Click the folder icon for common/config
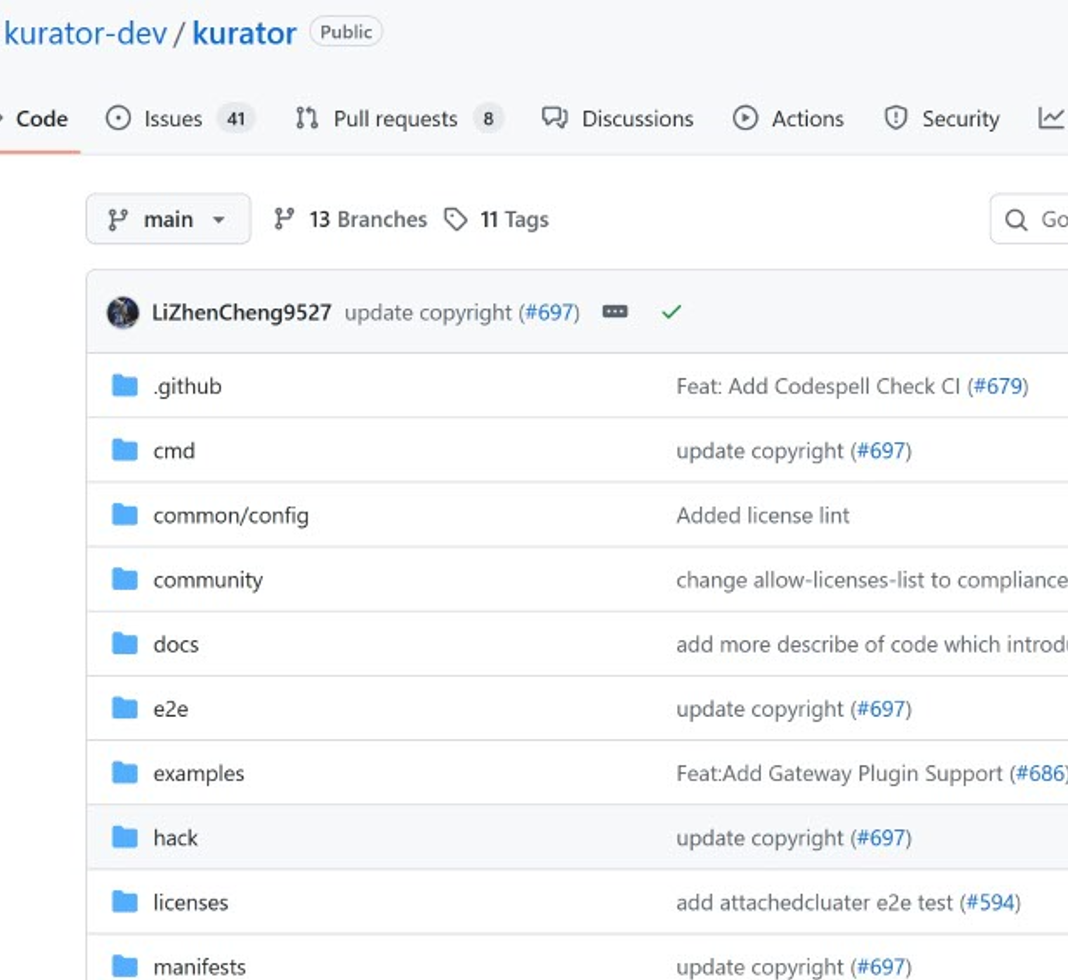Image resolution: width=1068 pixels, height=980 pixels. click(125, 514)
